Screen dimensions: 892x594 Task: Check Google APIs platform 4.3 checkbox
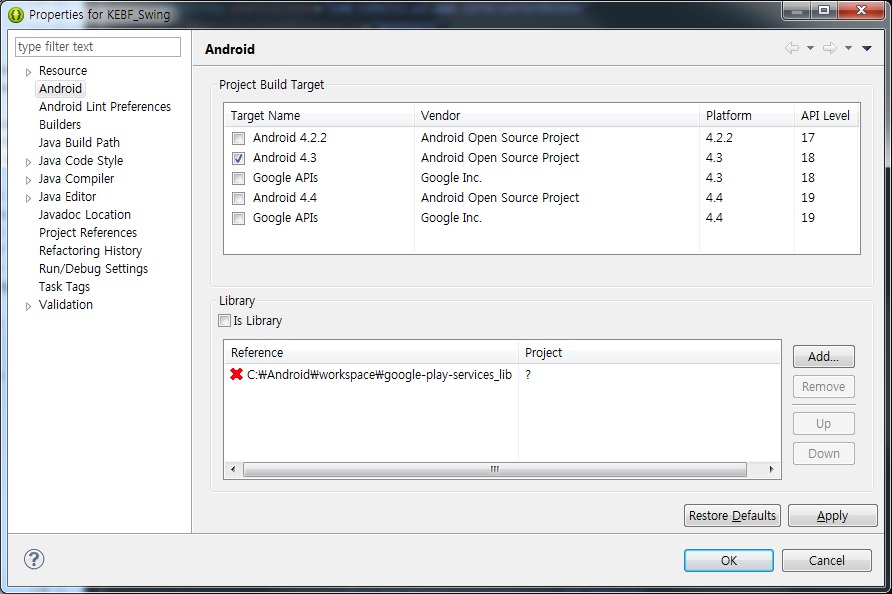tap(238, 178)
